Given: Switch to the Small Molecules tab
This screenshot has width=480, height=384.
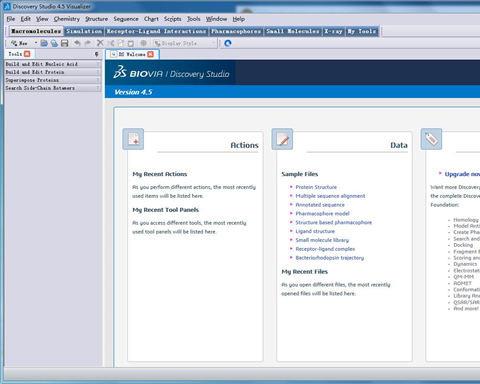Looking at the screenshot, I should 292,31.
